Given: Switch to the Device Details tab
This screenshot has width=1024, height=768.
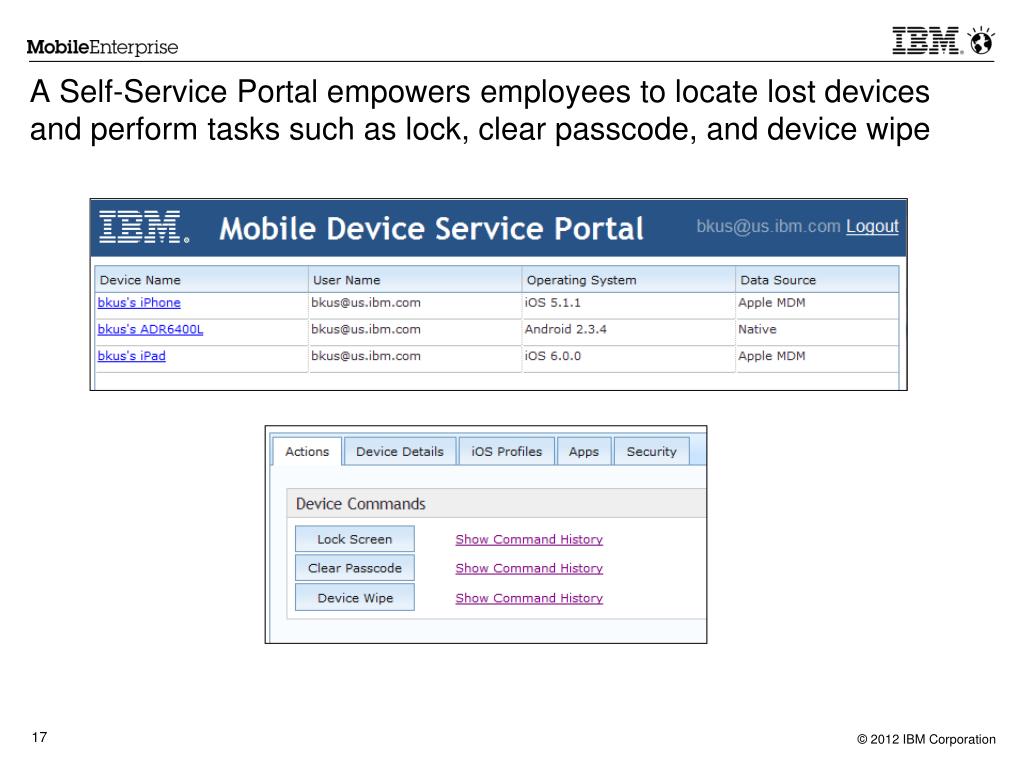Looking at the screenshot, I should (400, 451).
